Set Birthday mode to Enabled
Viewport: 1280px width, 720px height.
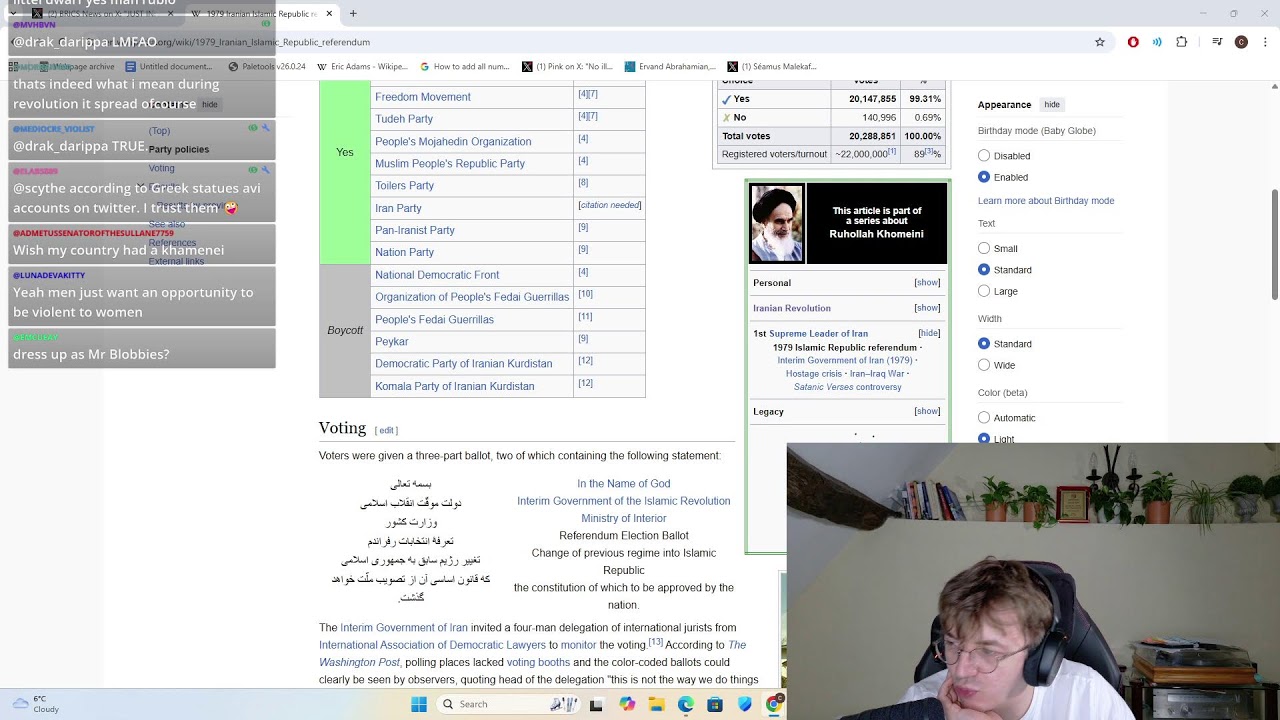984,177
